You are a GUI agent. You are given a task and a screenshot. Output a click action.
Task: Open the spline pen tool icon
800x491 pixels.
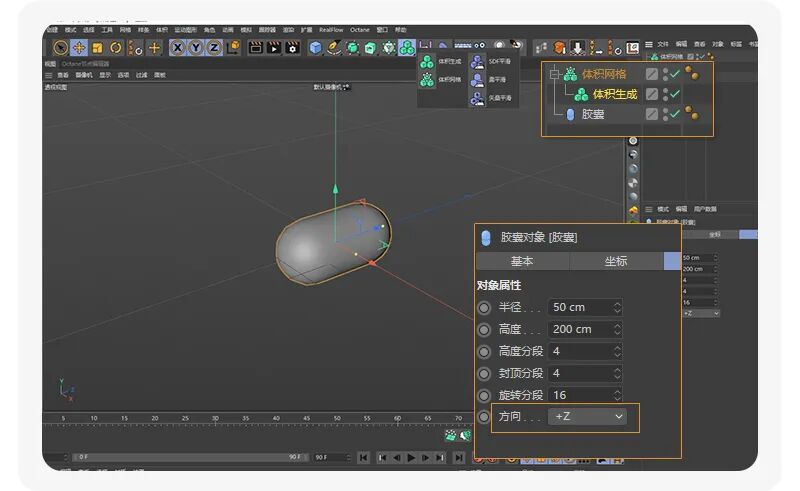(x=334, y=48)
